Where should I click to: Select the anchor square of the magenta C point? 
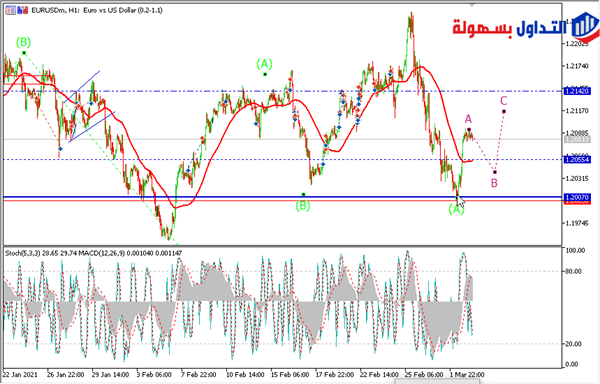click(x=504, y=112)
